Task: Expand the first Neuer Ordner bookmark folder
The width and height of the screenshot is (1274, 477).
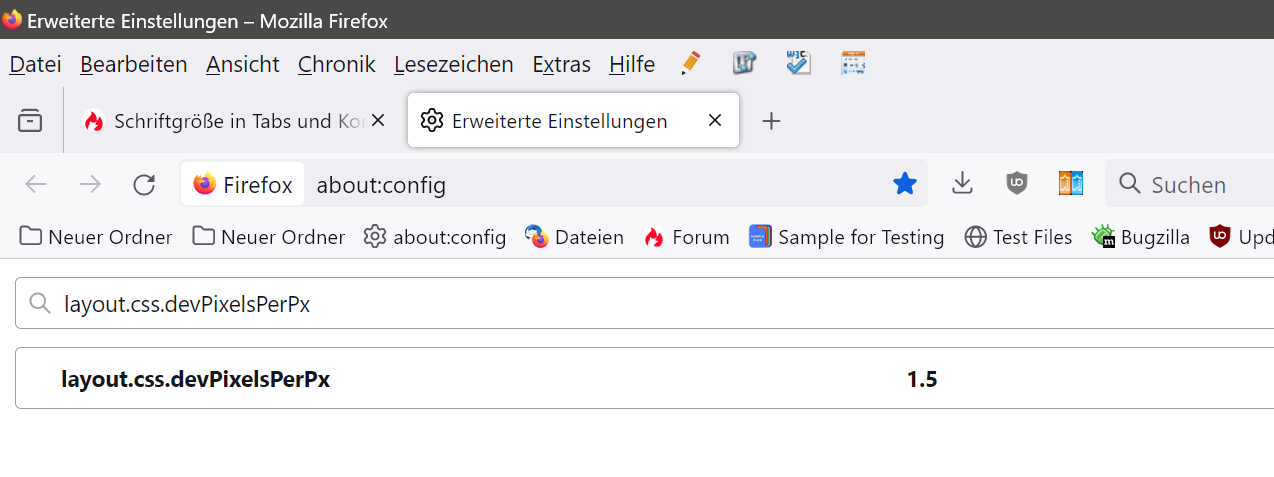Action: coord(96,237)
